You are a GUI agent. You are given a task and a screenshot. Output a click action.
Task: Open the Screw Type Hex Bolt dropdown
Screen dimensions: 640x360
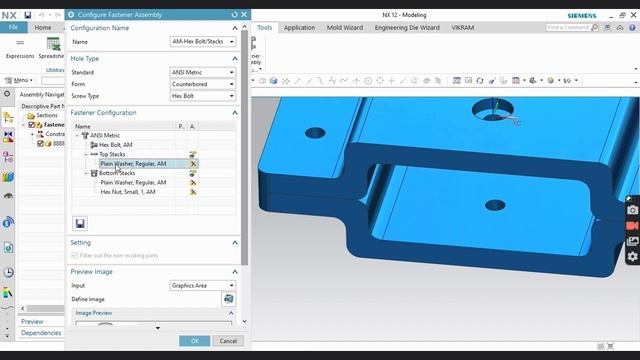coord(203,96)
